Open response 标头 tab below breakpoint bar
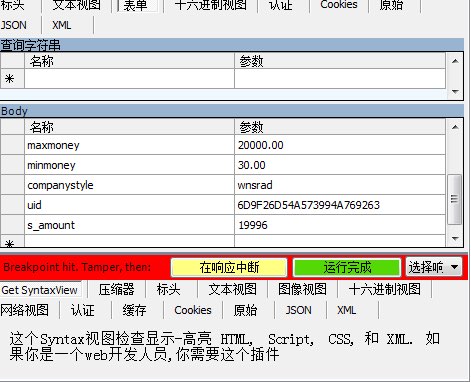The height and width of the screenshot is (382, 471). pos(168,289)
